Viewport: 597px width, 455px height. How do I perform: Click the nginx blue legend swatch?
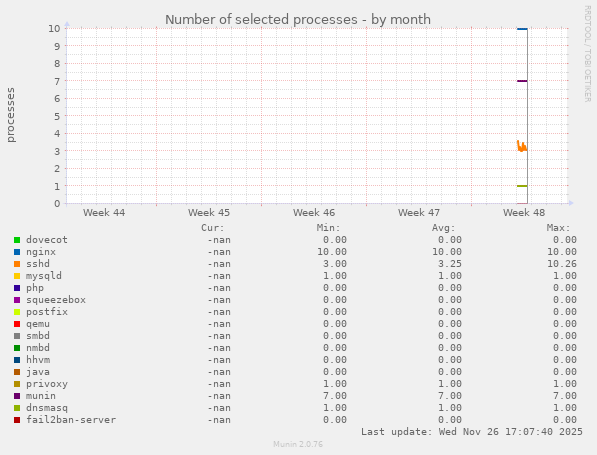(17, 252)
